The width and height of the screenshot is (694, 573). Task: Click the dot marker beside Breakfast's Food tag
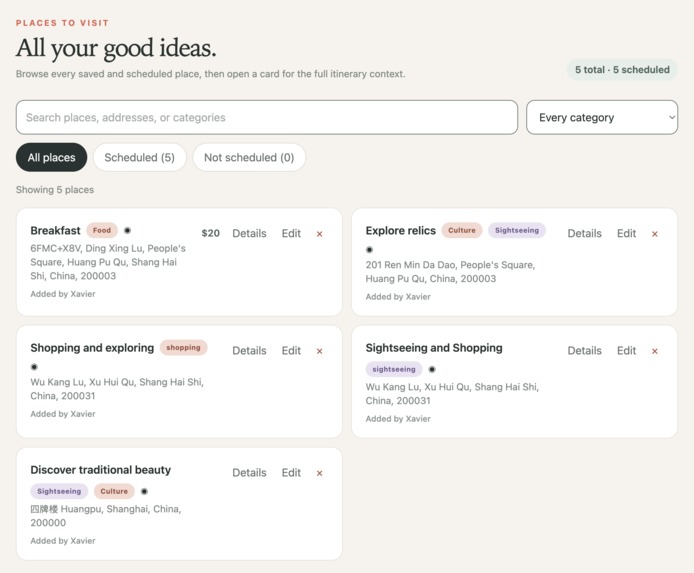click(x=127, y=230)
